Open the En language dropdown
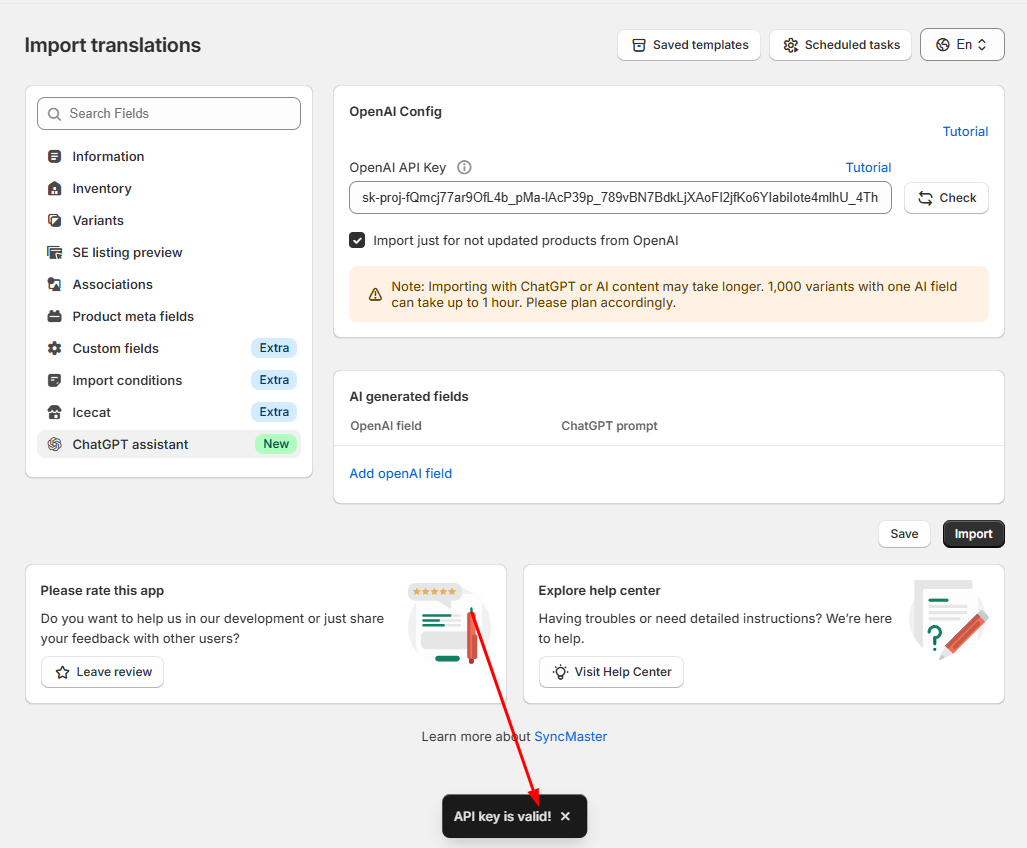Image resolution: width=1027 pixels, height=848 pixels. click(962, 45)
